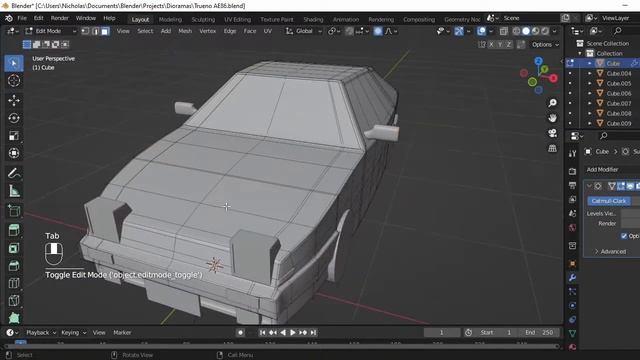Viewport: 640px width, 360px height.
Task: Toggle the Optimal Display checkbox
Action: point(624,236)
